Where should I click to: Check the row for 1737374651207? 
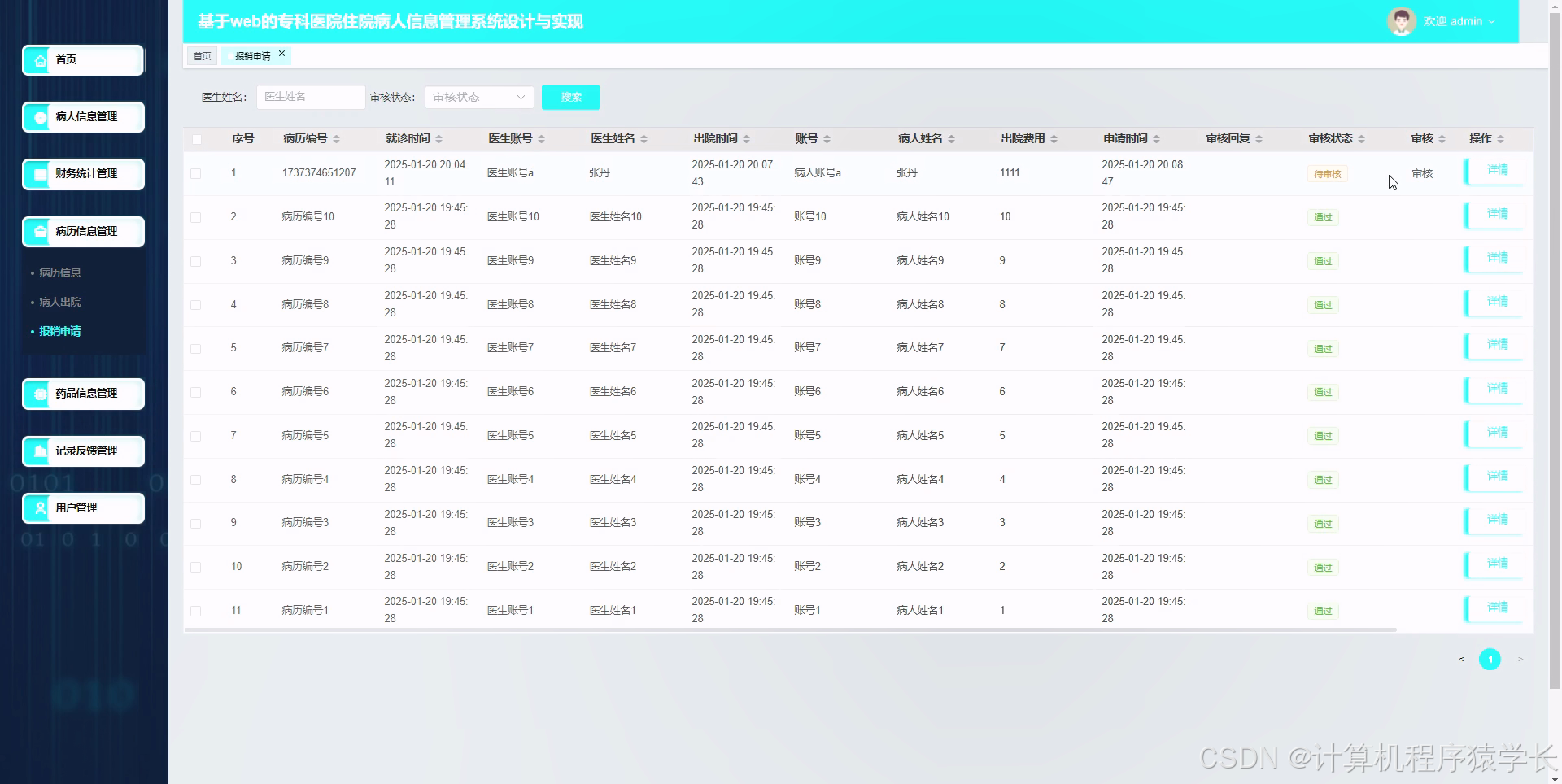pyautogui.click(x=196, y=173)
